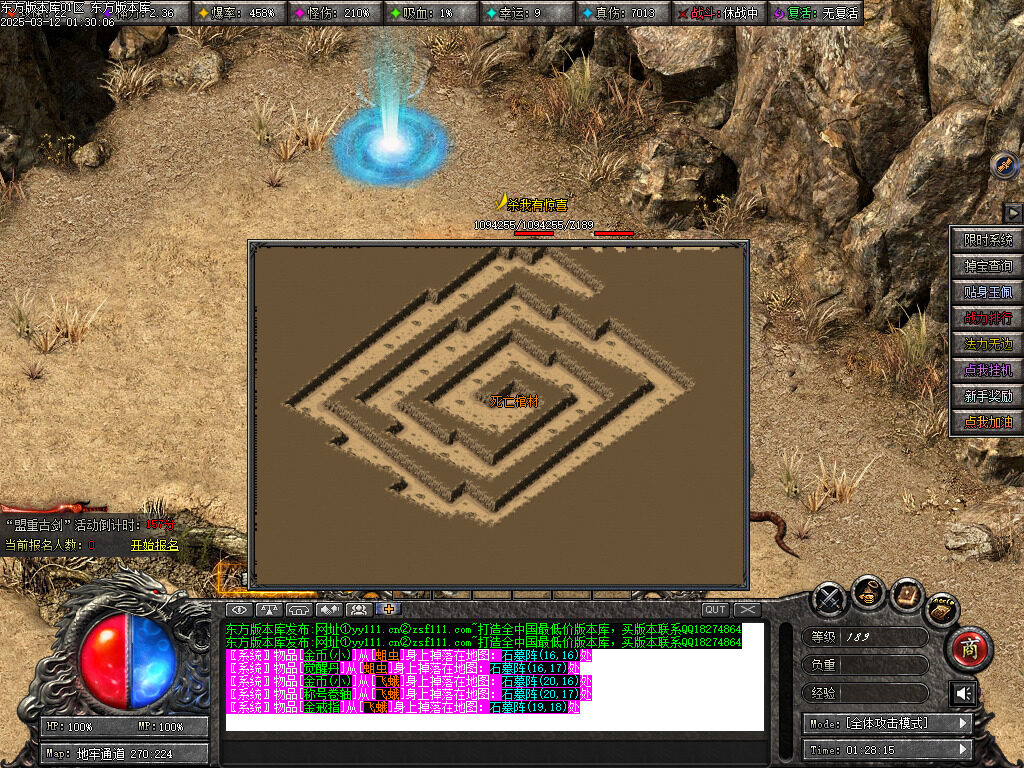Screen dimensions: 1024x768
Task: Claim rewards via 新手奖励 button
Action: click(987, 396)
